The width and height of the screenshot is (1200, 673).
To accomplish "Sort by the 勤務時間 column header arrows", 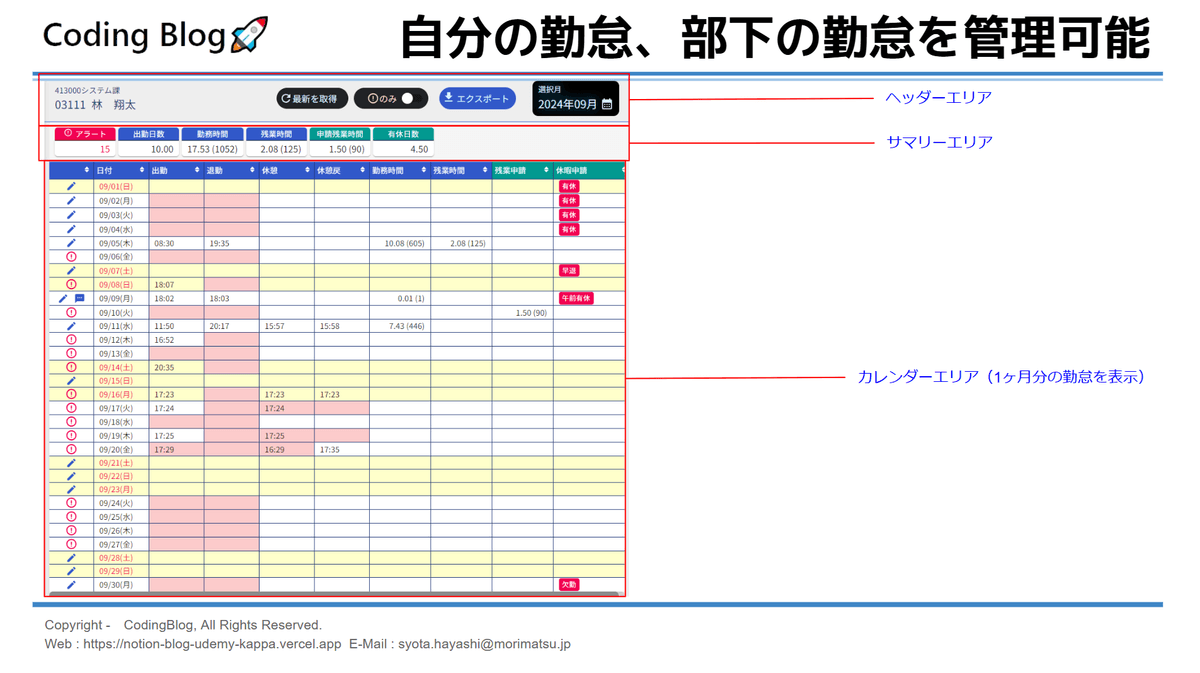I will pyautogui.click(x=424, y=171).
